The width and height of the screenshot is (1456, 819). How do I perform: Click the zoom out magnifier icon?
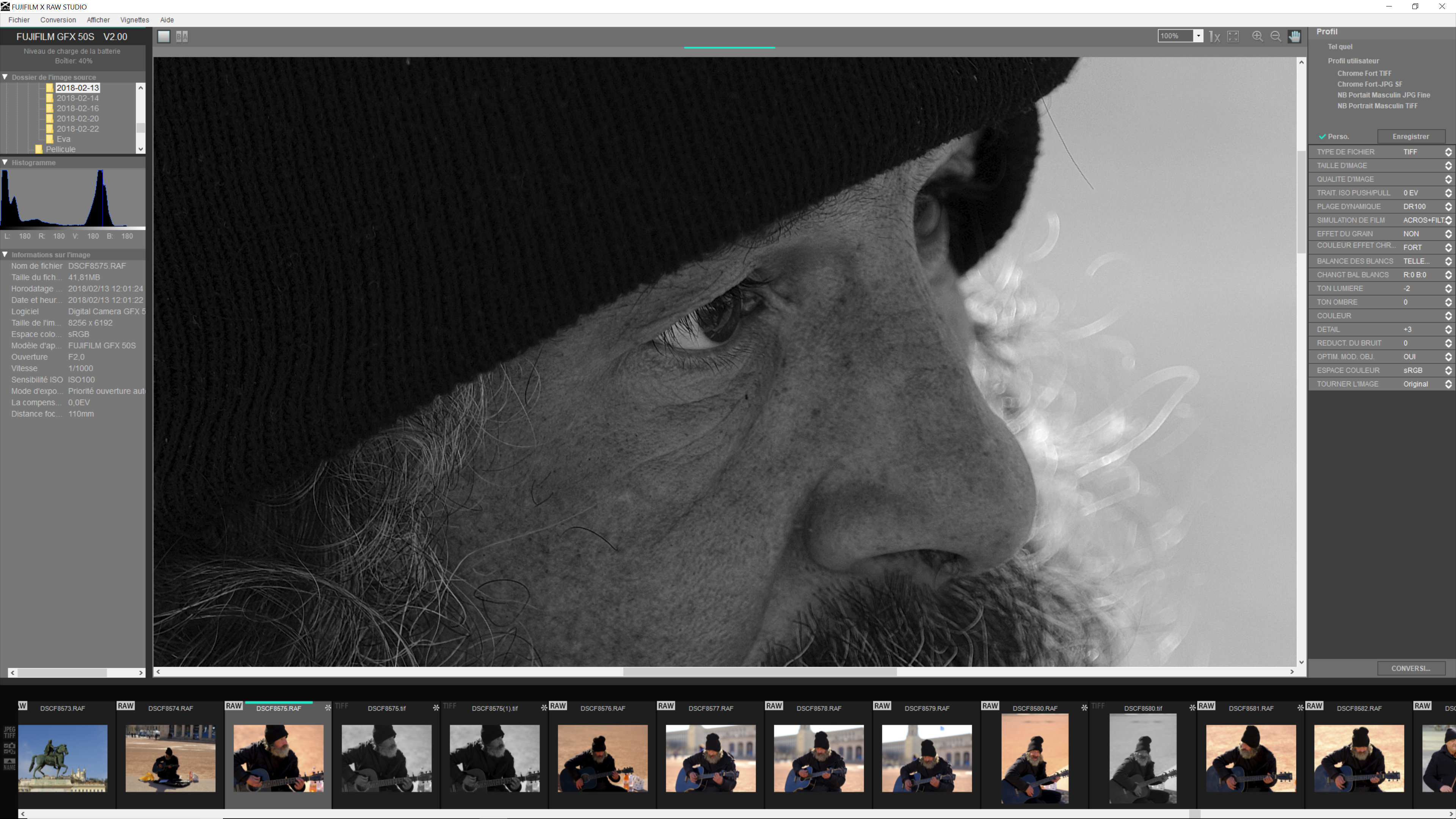coord(1276,36)
